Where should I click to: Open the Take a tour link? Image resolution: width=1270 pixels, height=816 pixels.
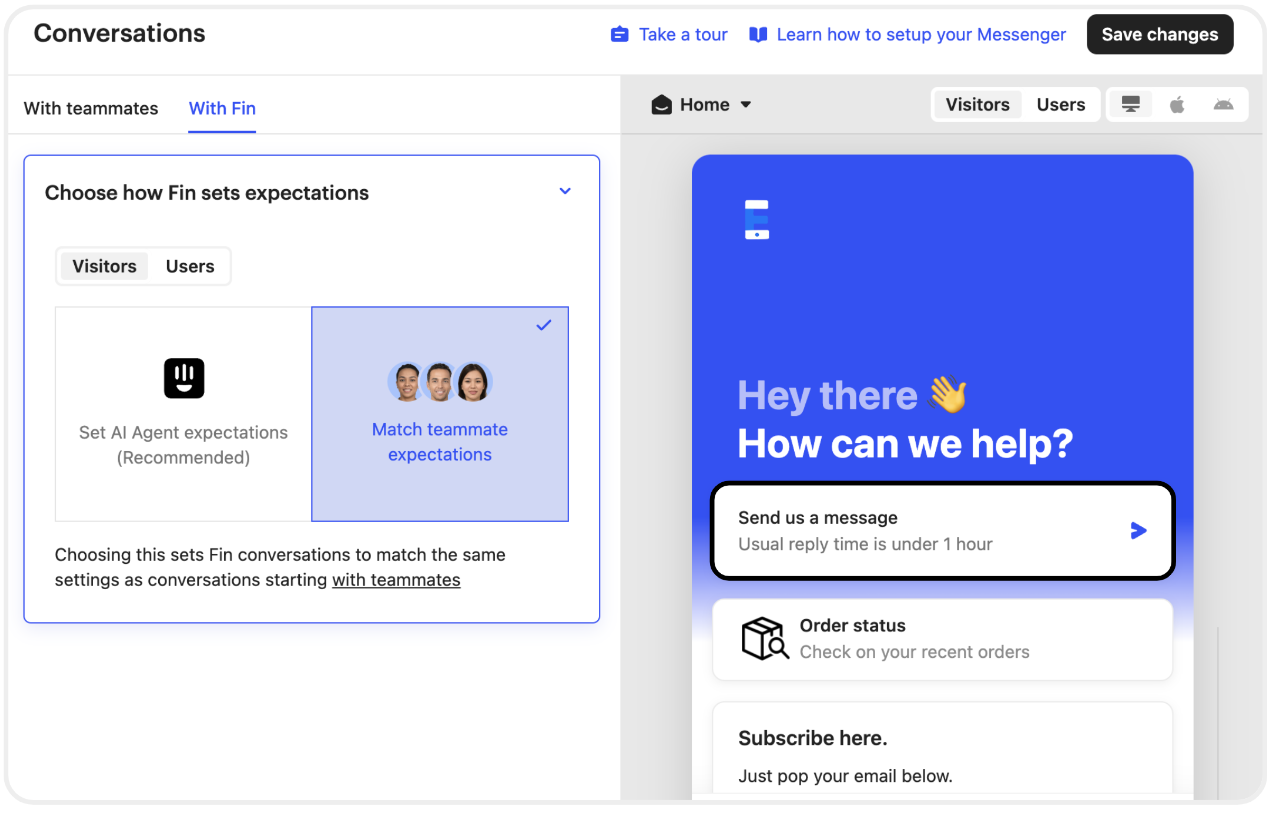click(684, 34)
